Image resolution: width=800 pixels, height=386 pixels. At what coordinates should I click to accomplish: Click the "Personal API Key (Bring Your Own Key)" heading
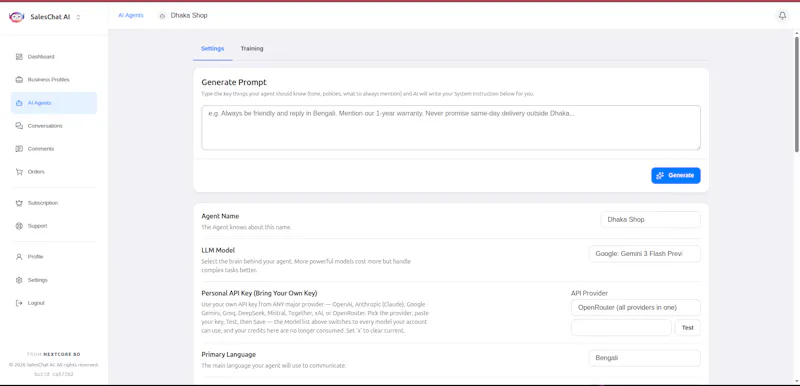(259, 293)
